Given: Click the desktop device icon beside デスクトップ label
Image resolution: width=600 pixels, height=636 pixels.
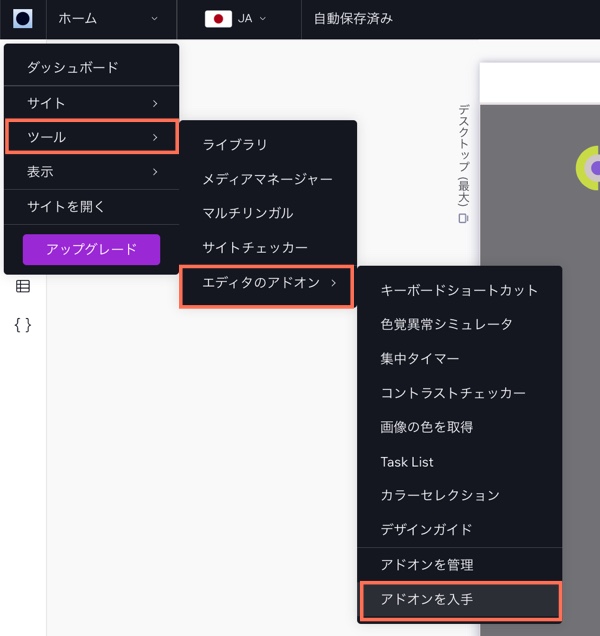Looking at the screenshot, I should [x=463, y=219].
